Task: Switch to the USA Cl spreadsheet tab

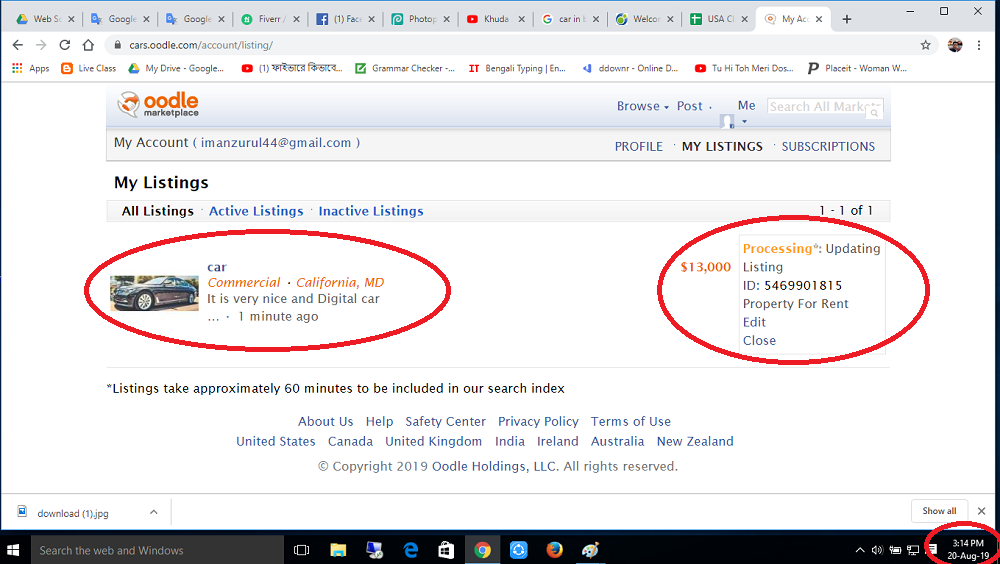Action: [719, 19]
